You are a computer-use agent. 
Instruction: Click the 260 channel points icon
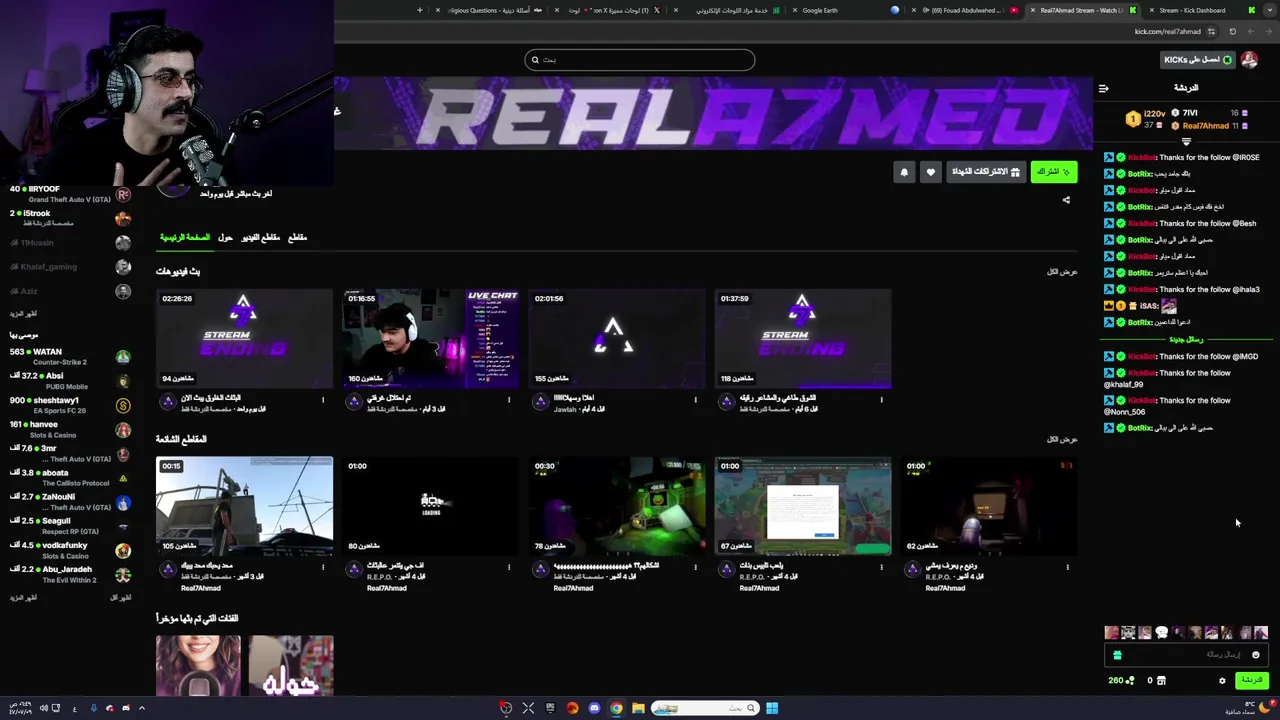coord(1121,680)
